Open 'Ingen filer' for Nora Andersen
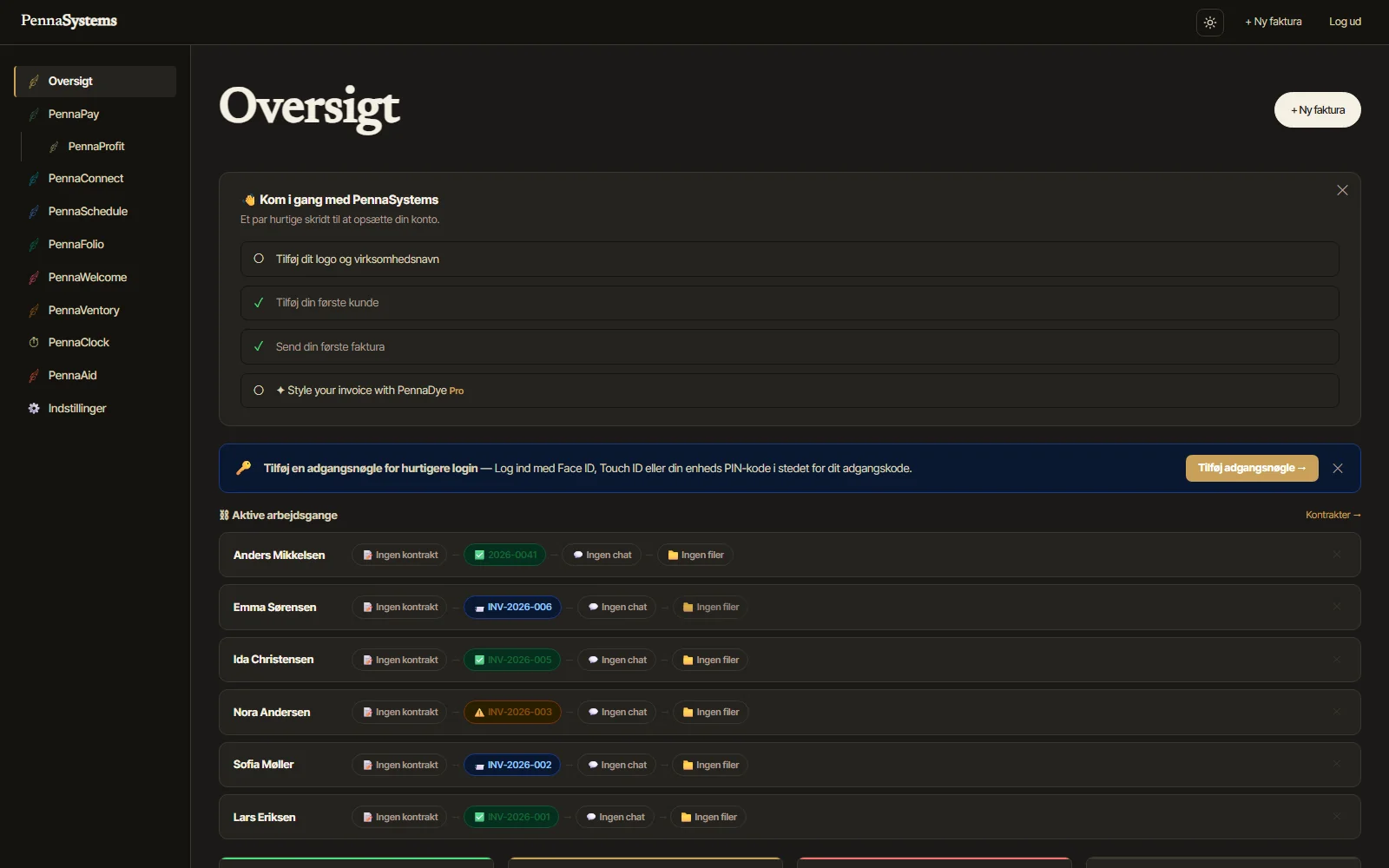Screen dimensions: 1389x868 (710, 713)
